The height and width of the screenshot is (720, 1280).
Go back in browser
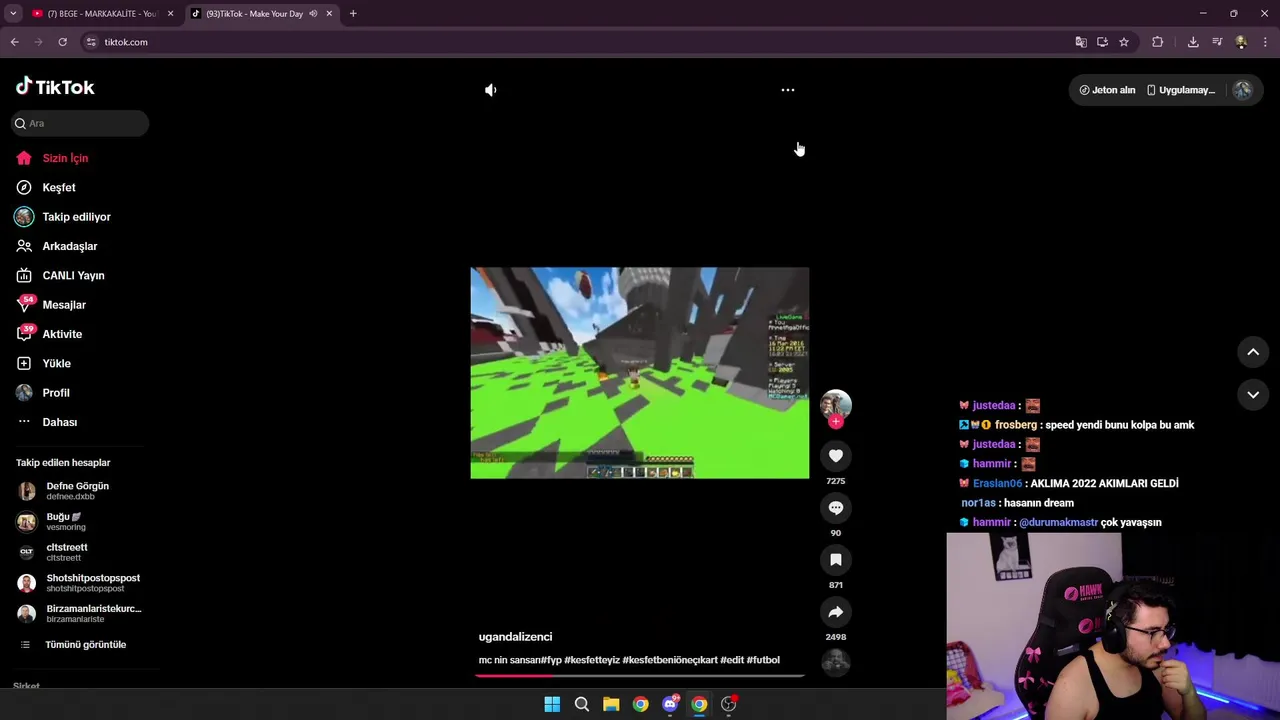coord(15,42)
